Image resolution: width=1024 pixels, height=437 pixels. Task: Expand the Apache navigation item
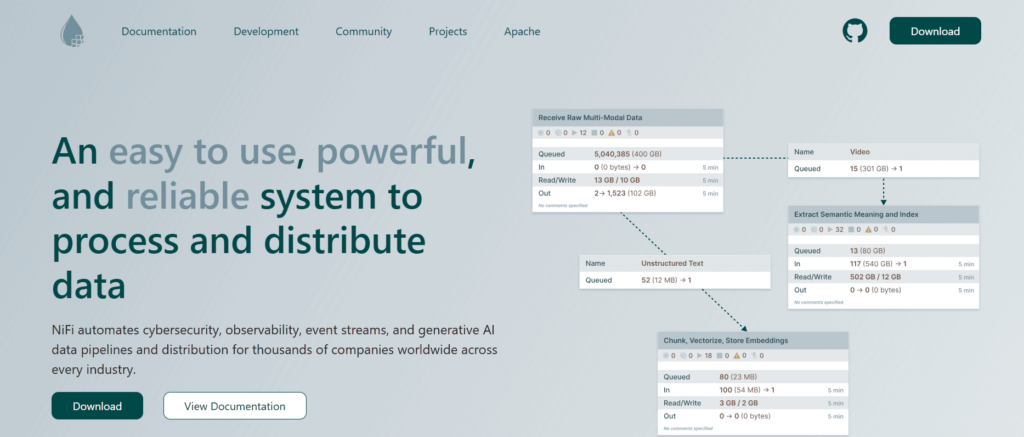[x=522, y=31]
